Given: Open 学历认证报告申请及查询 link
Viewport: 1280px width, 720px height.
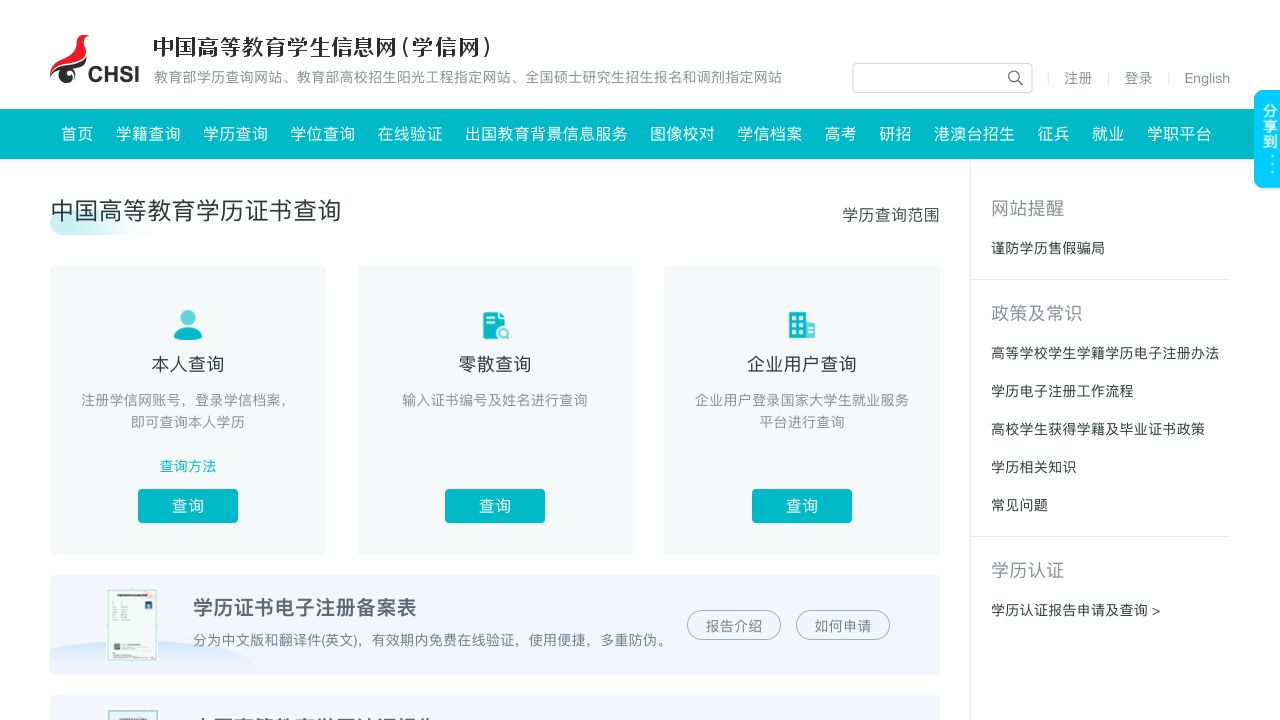Looking at the screenshot, I should [1076, 610].
